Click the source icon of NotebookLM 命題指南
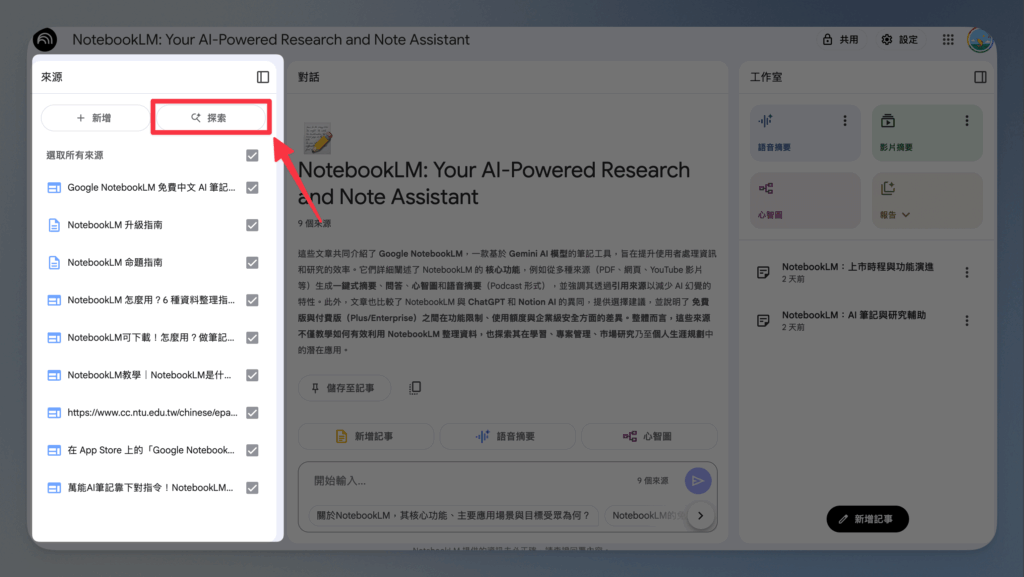This screenshot has width=1024, height=577. (54, 262)
